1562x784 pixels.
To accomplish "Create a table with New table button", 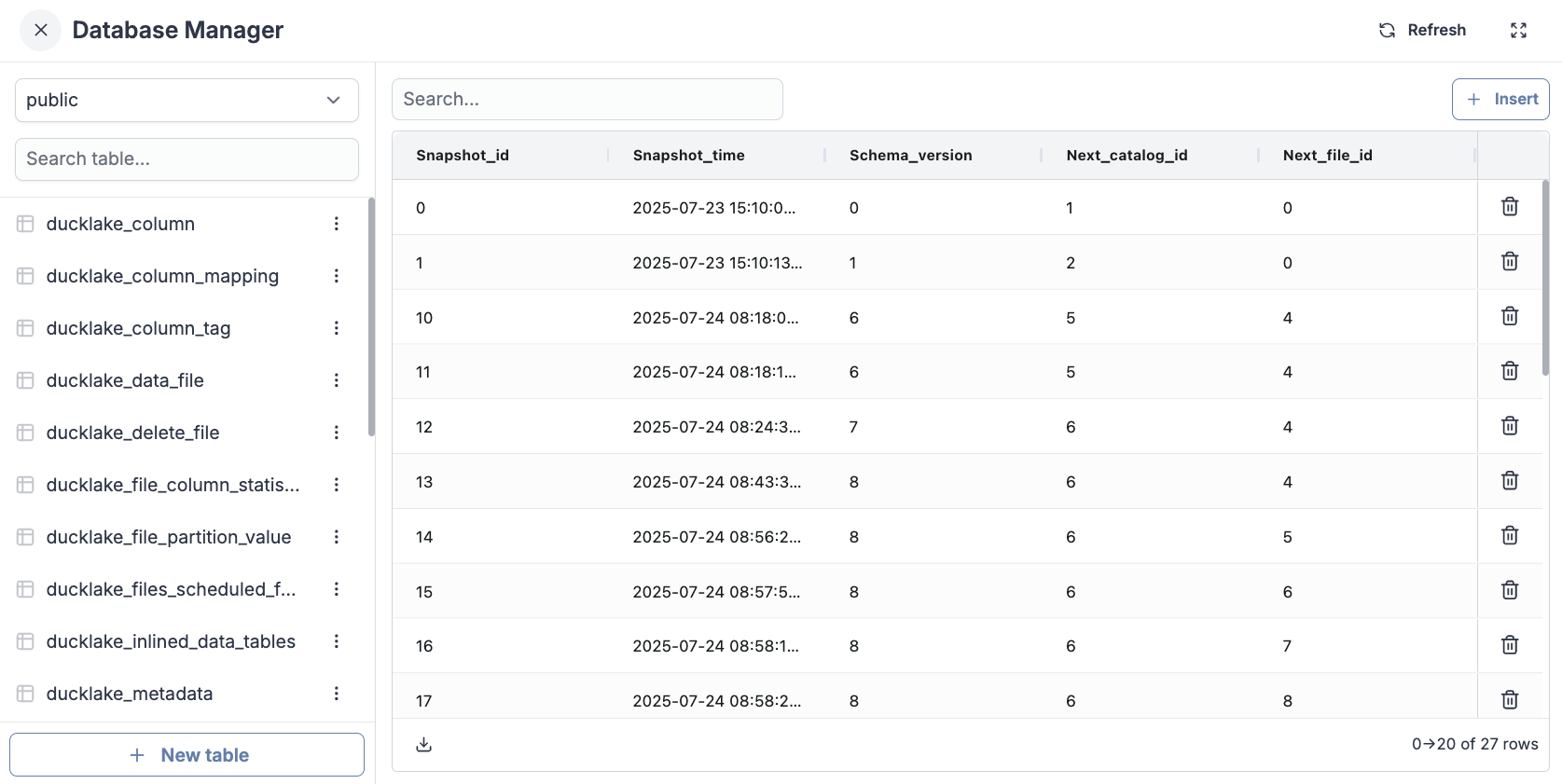I will [x=187, y=755].
